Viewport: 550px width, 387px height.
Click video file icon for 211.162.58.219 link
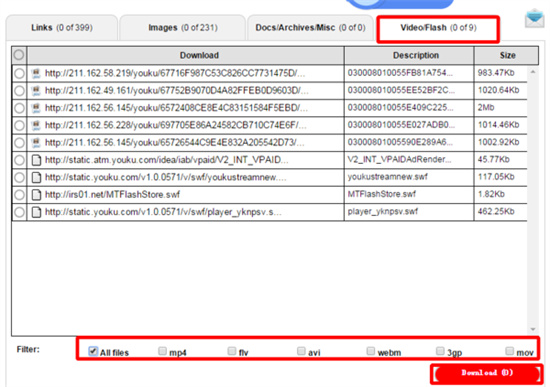pyautogui.click(x=36, y=73)
